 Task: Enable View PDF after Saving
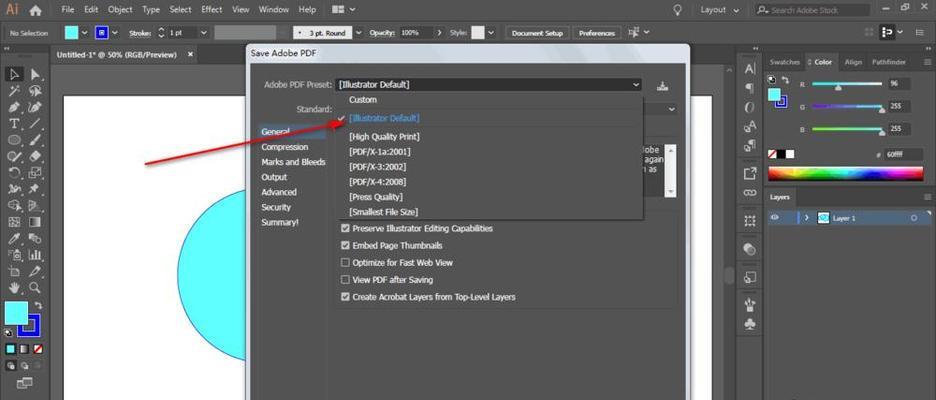click(345, 279)
